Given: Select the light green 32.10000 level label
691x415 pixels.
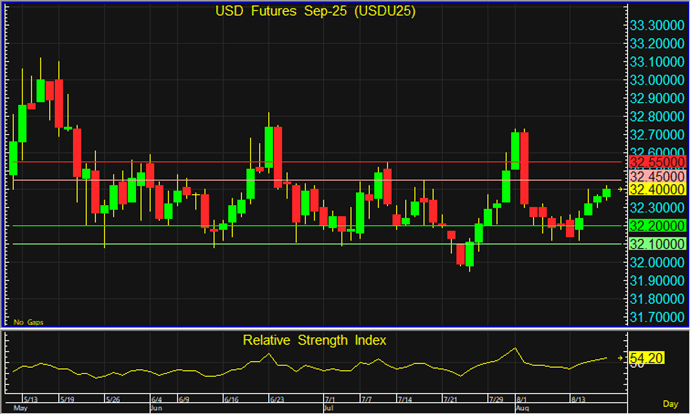Looking at the screenshot, I should point(656,244).
